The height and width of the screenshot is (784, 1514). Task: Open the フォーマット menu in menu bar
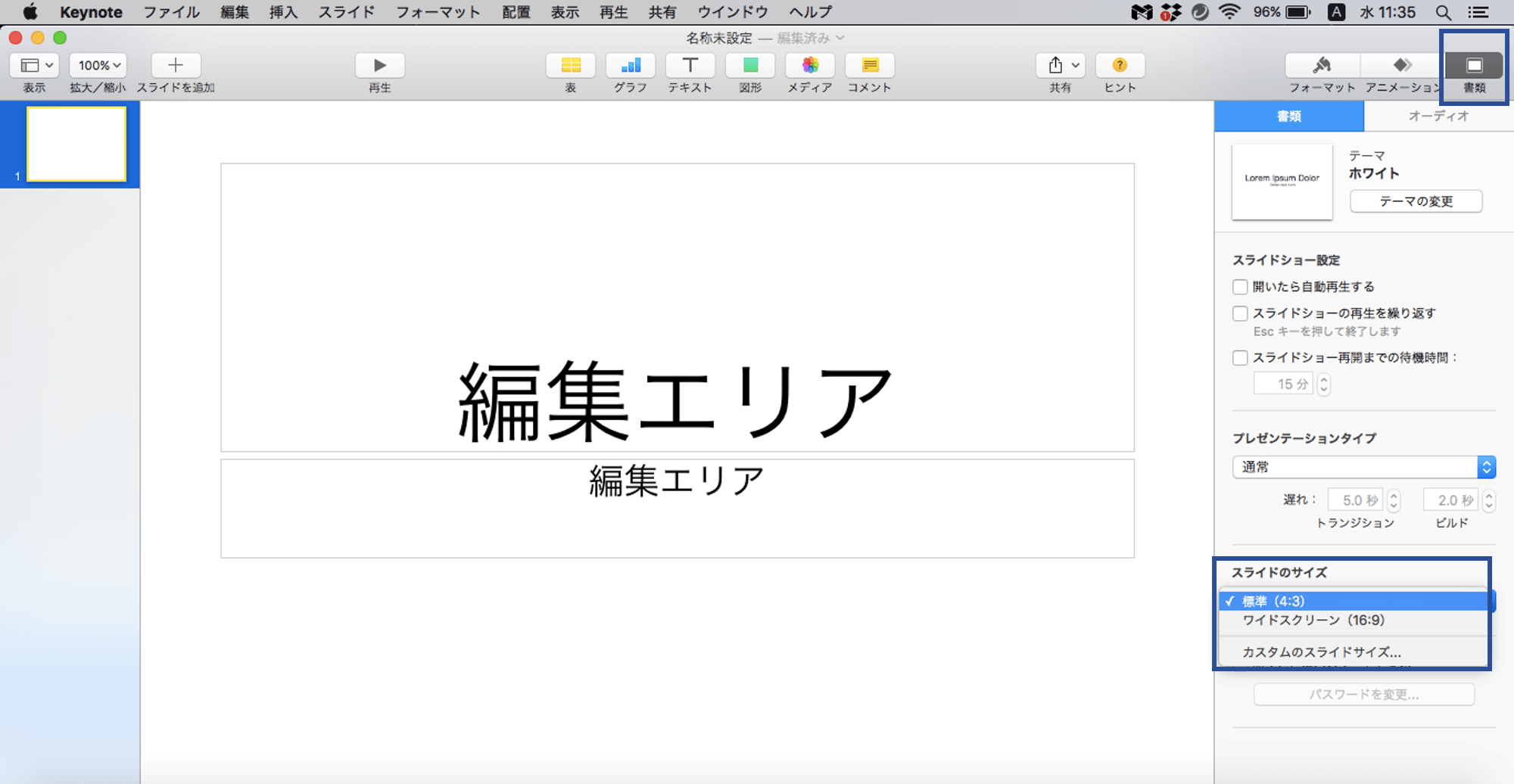click(438, 12)
